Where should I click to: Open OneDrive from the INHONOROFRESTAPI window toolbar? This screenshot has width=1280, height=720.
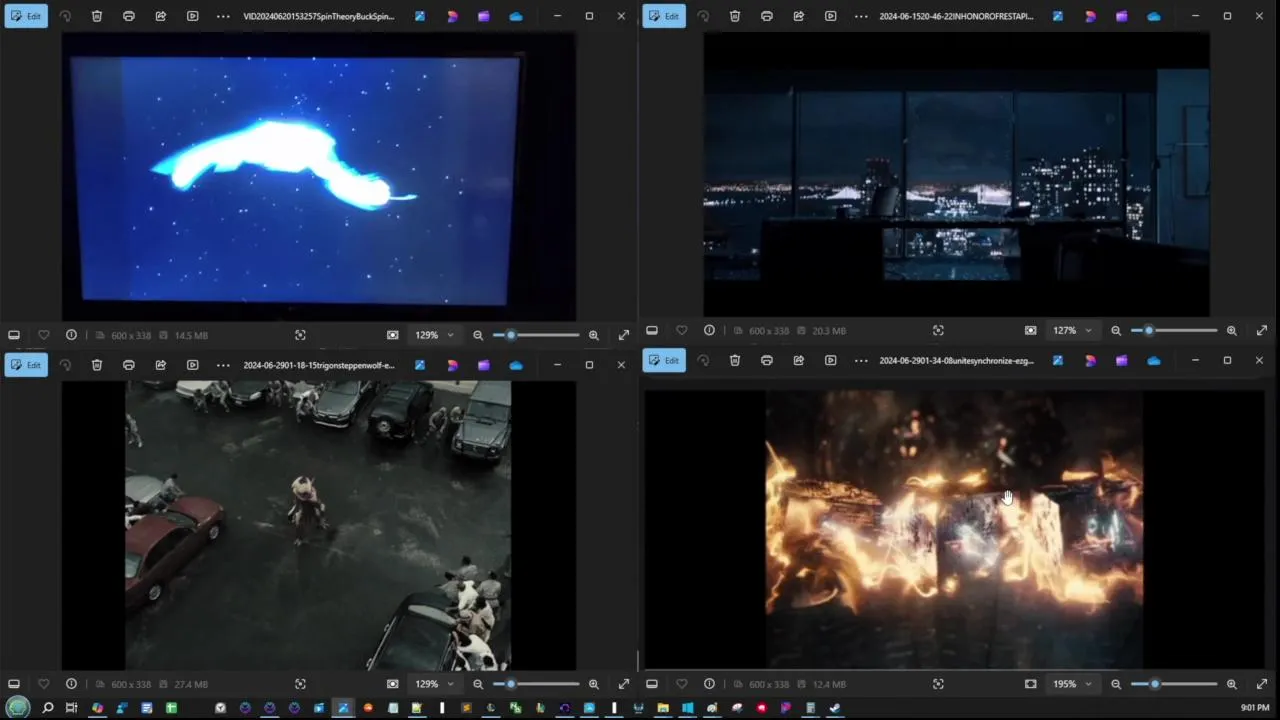point(1154,16)
